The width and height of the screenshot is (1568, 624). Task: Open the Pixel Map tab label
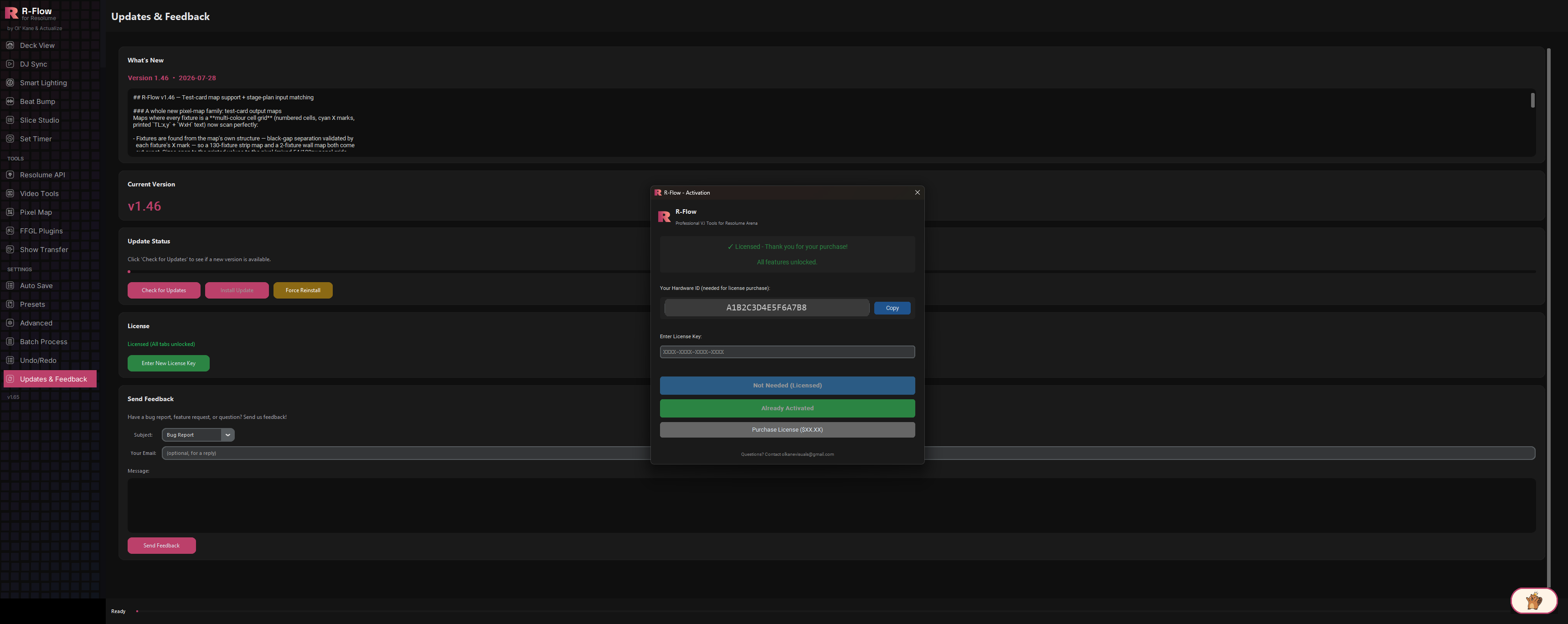pyautogui.click(x=36, y=212)
